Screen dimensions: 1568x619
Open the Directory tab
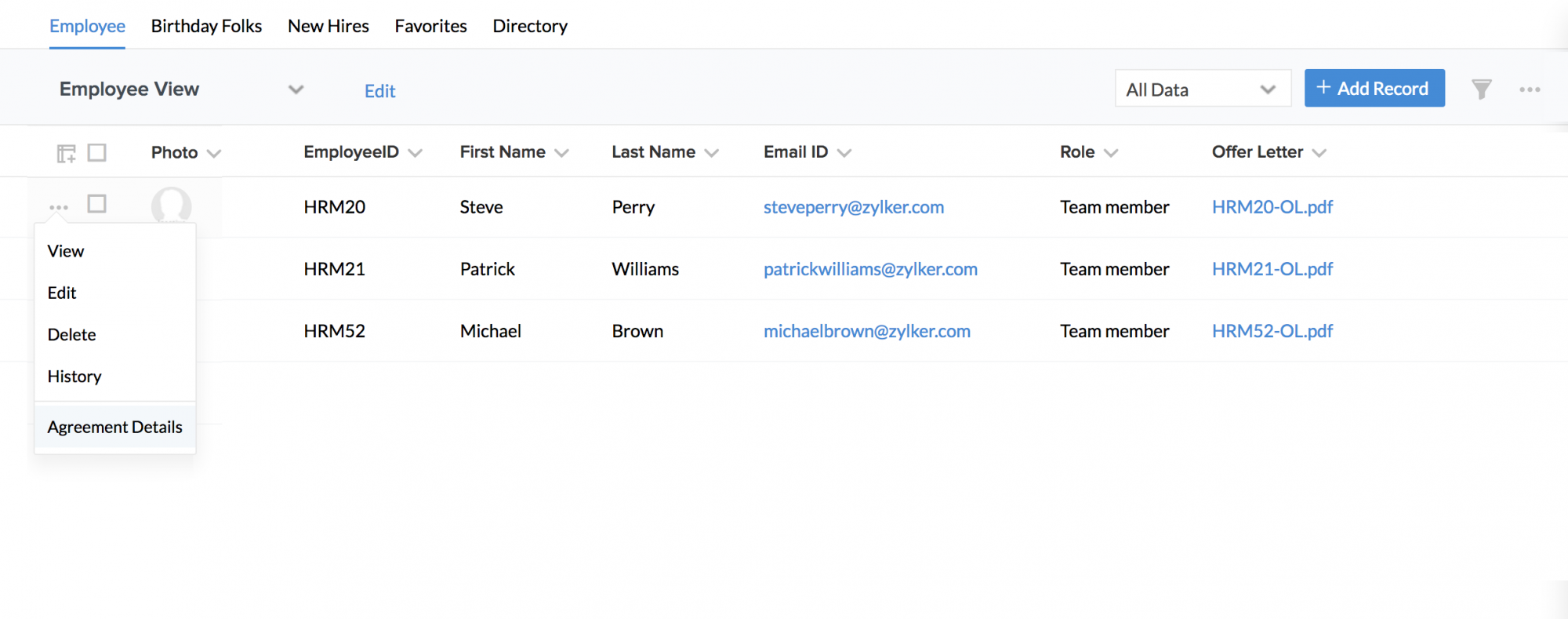pyautogui.click(x=529, y=26)
